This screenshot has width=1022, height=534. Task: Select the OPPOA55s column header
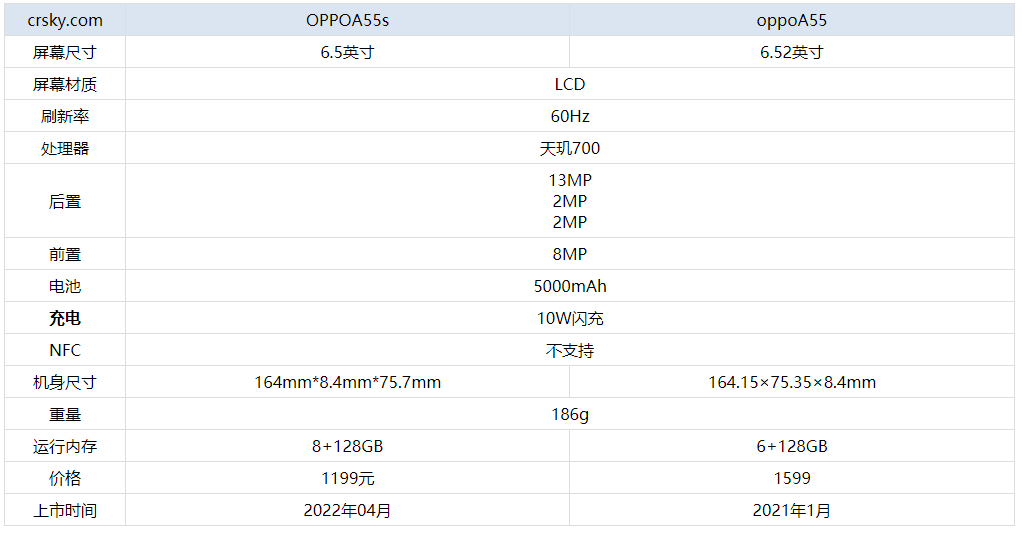click(347, 20)
